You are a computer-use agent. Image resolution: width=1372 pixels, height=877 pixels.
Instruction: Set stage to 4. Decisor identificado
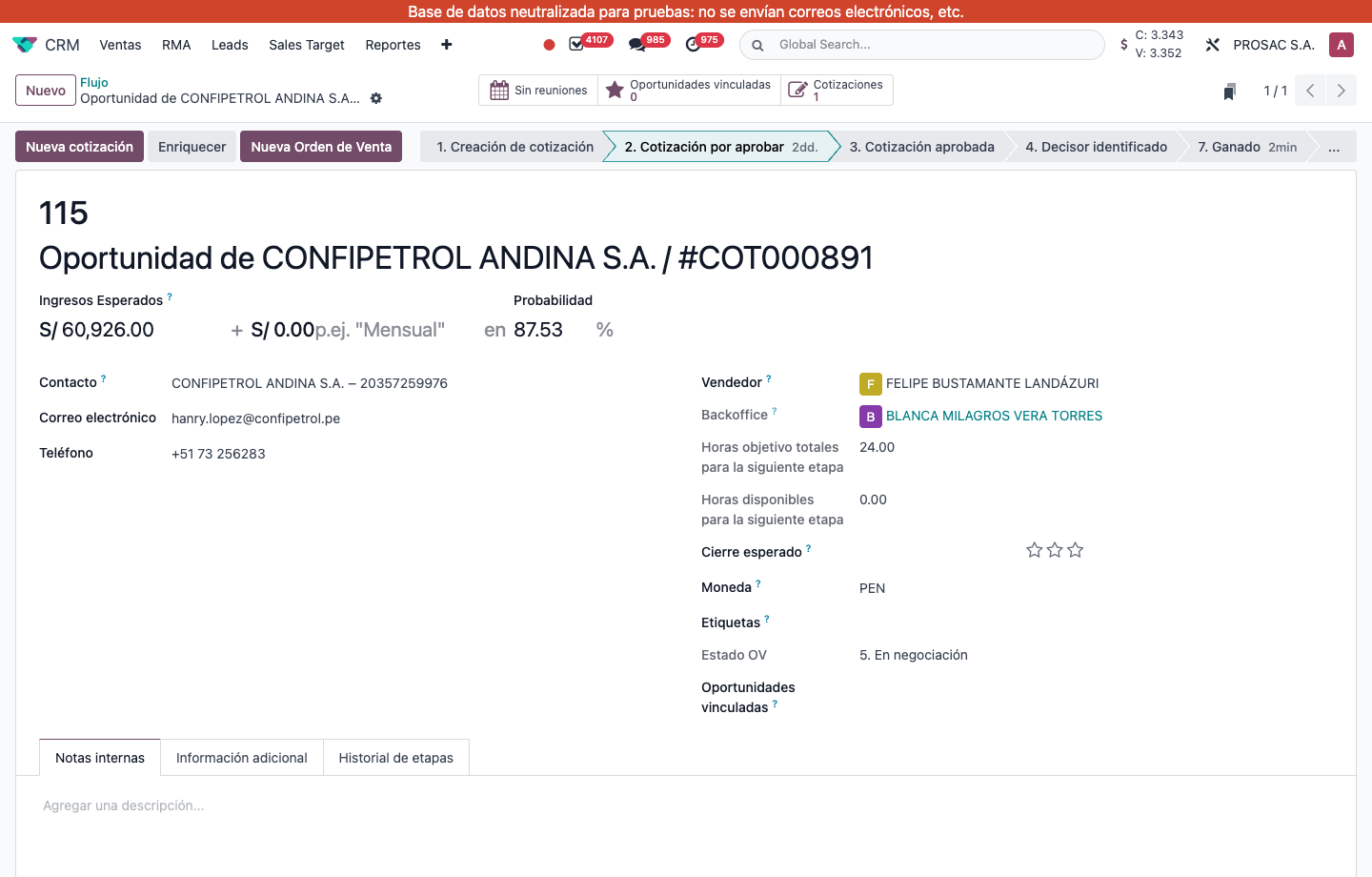point(1097,147)
